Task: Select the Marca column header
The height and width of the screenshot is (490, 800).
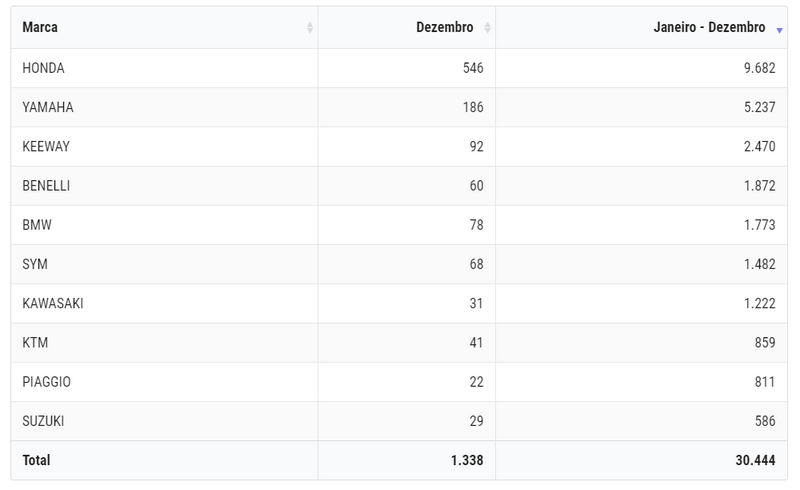Action: [x=40, y=27]
